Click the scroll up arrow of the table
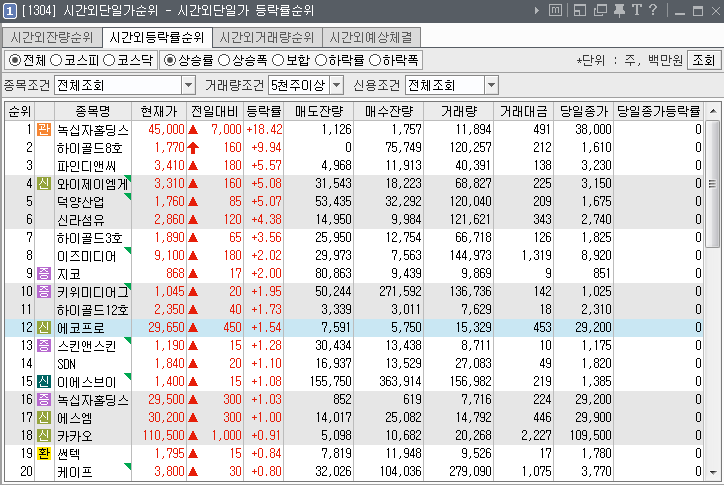This screenshot has width=724, height=485. tap(713, 111)
